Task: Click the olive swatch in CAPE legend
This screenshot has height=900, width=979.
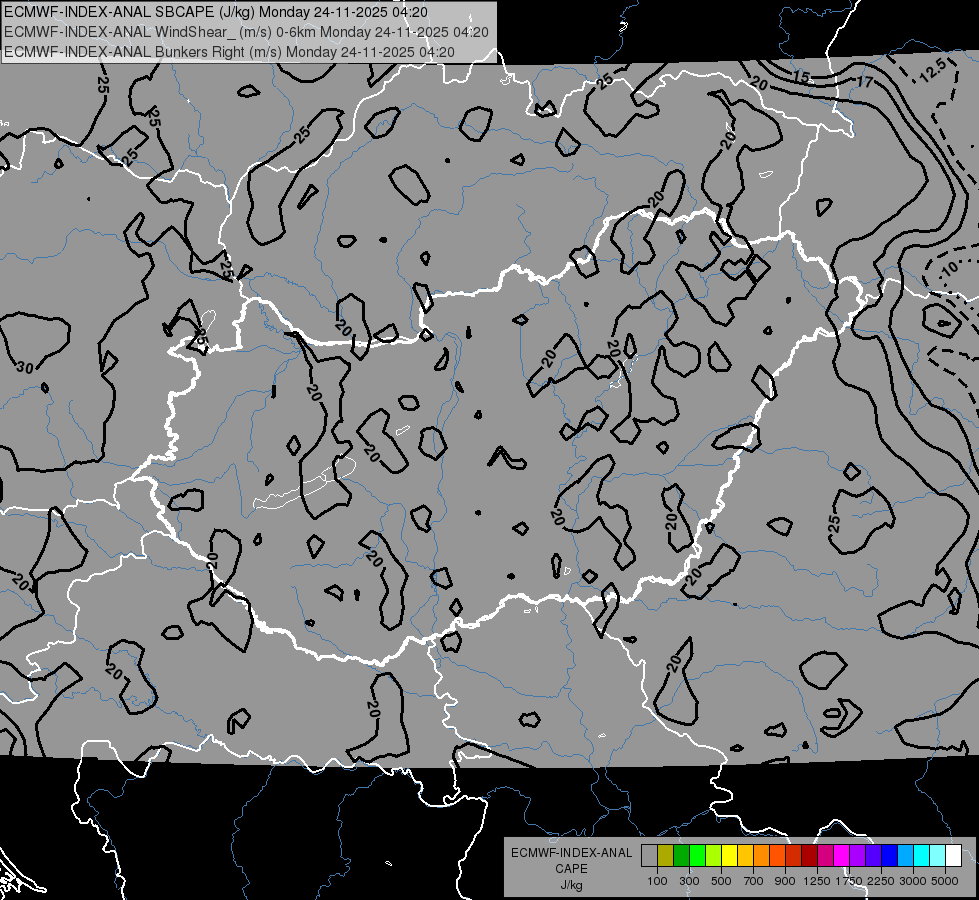Action: point(666,855)
